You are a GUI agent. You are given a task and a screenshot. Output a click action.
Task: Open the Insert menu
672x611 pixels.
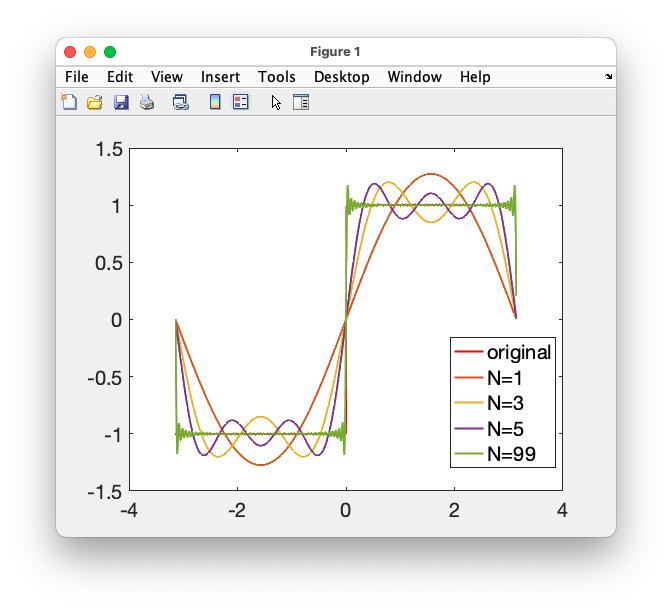pos(220,77)
